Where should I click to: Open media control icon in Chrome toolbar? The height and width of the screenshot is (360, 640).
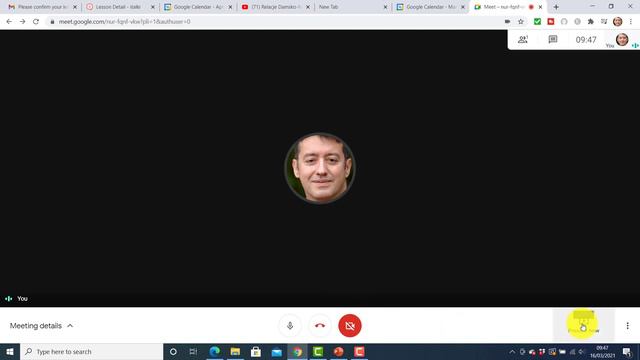[604, 22]
